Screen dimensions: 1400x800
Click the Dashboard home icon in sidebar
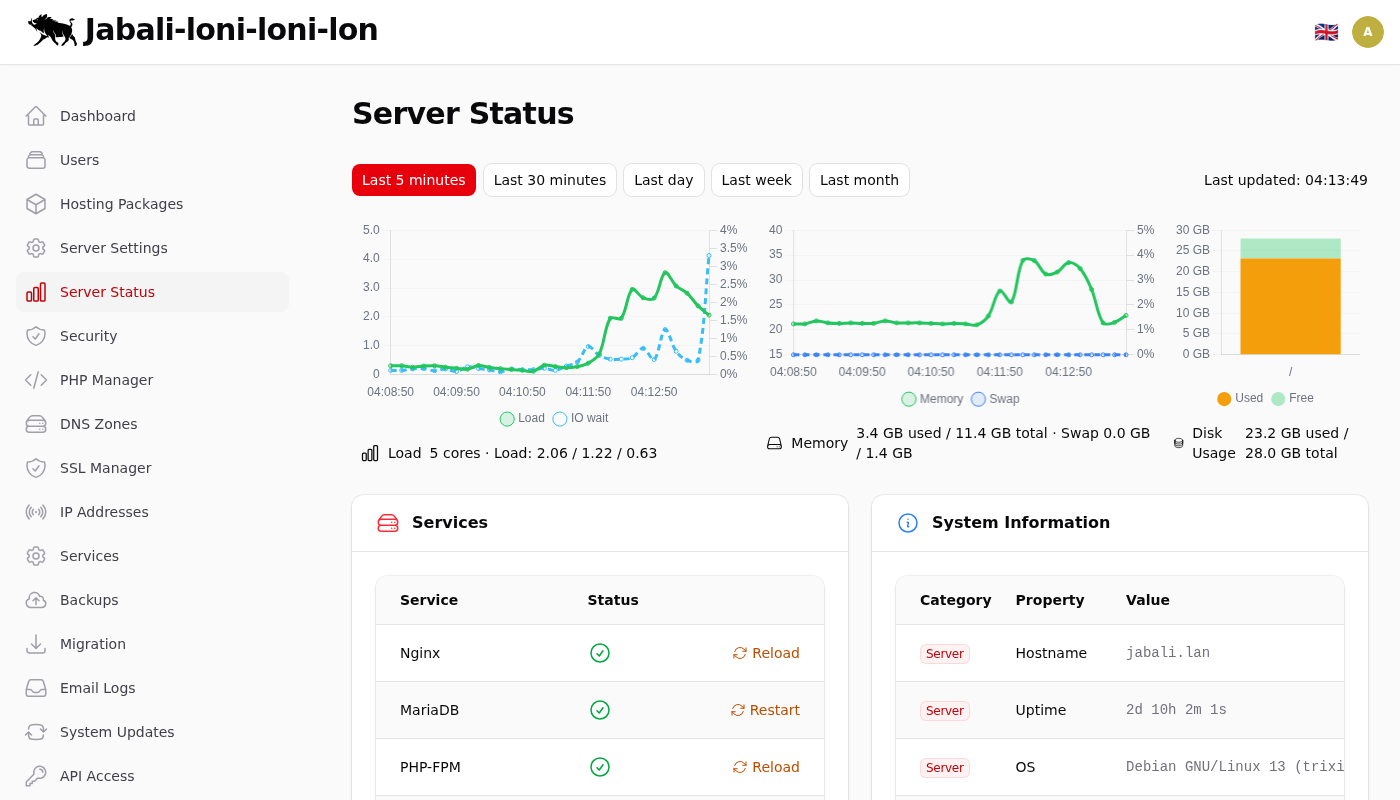(x=36, y=116)
